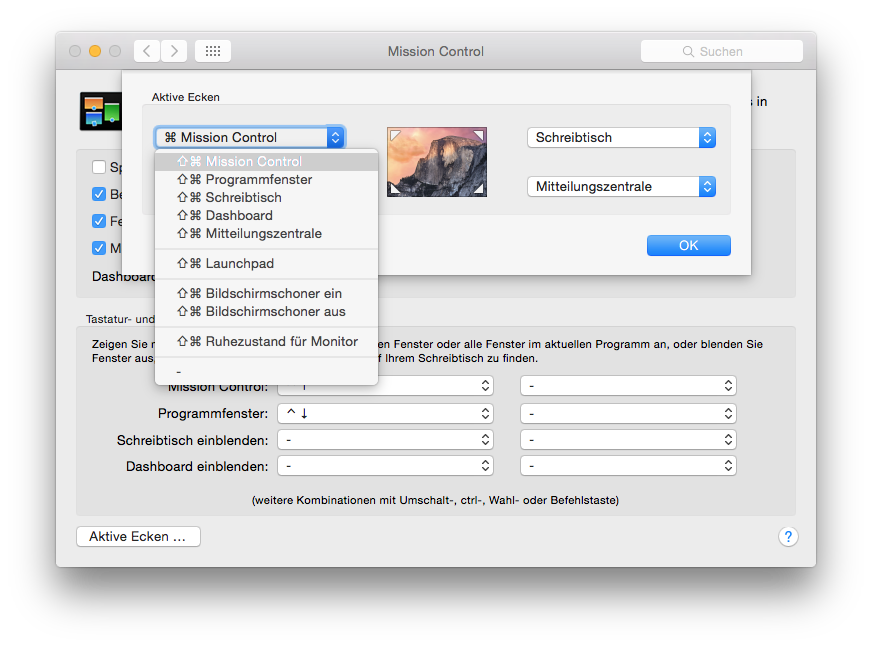Choose the dash (no action) menu entry
Viewport: 872px width, 647px height.
[266, 372]
